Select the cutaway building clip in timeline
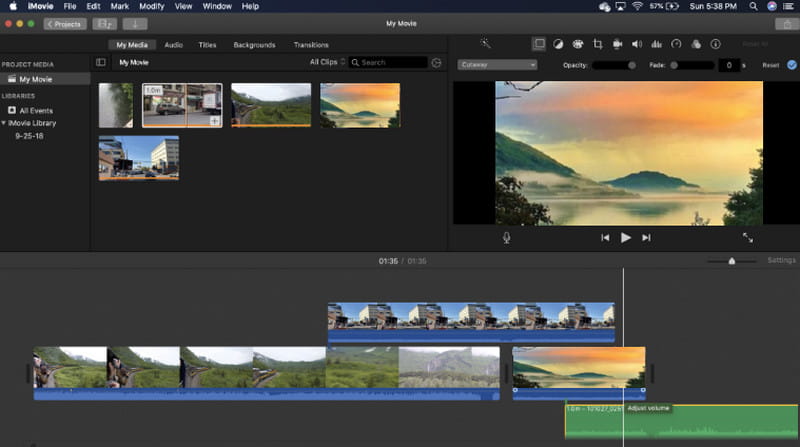This screenshot has height=447, width=800. (x=471, y=322)
